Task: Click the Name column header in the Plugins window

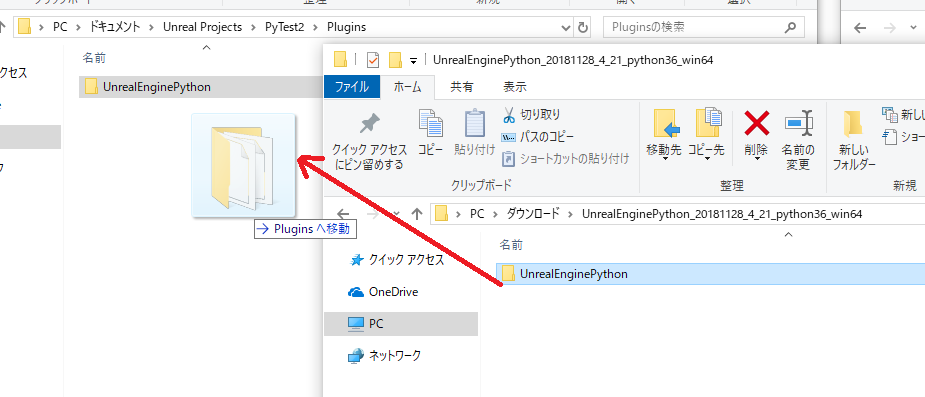Action: (94, 58)
